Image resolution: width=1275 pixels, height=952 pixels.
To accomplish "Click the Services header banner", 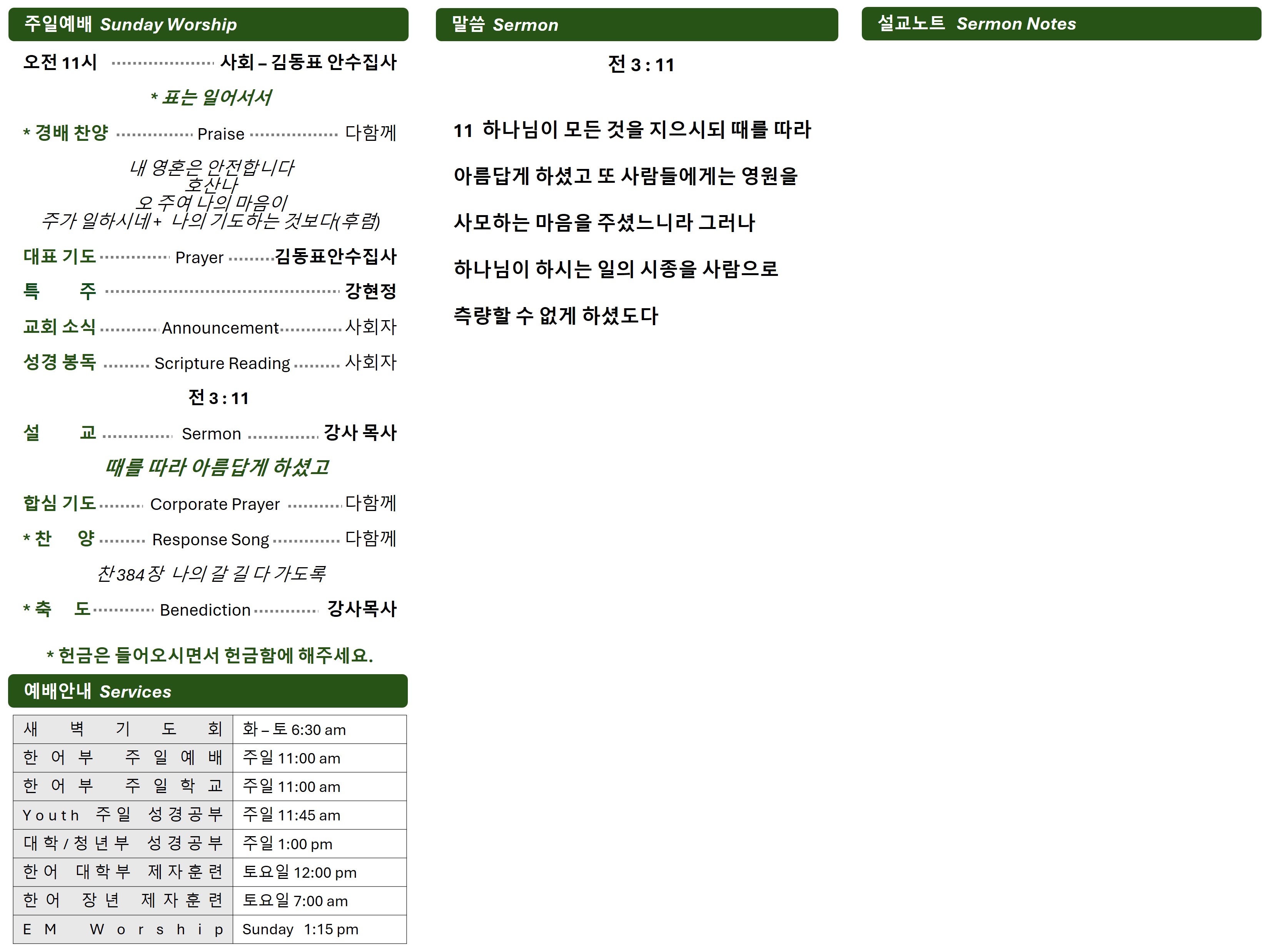I will point(207,691).
